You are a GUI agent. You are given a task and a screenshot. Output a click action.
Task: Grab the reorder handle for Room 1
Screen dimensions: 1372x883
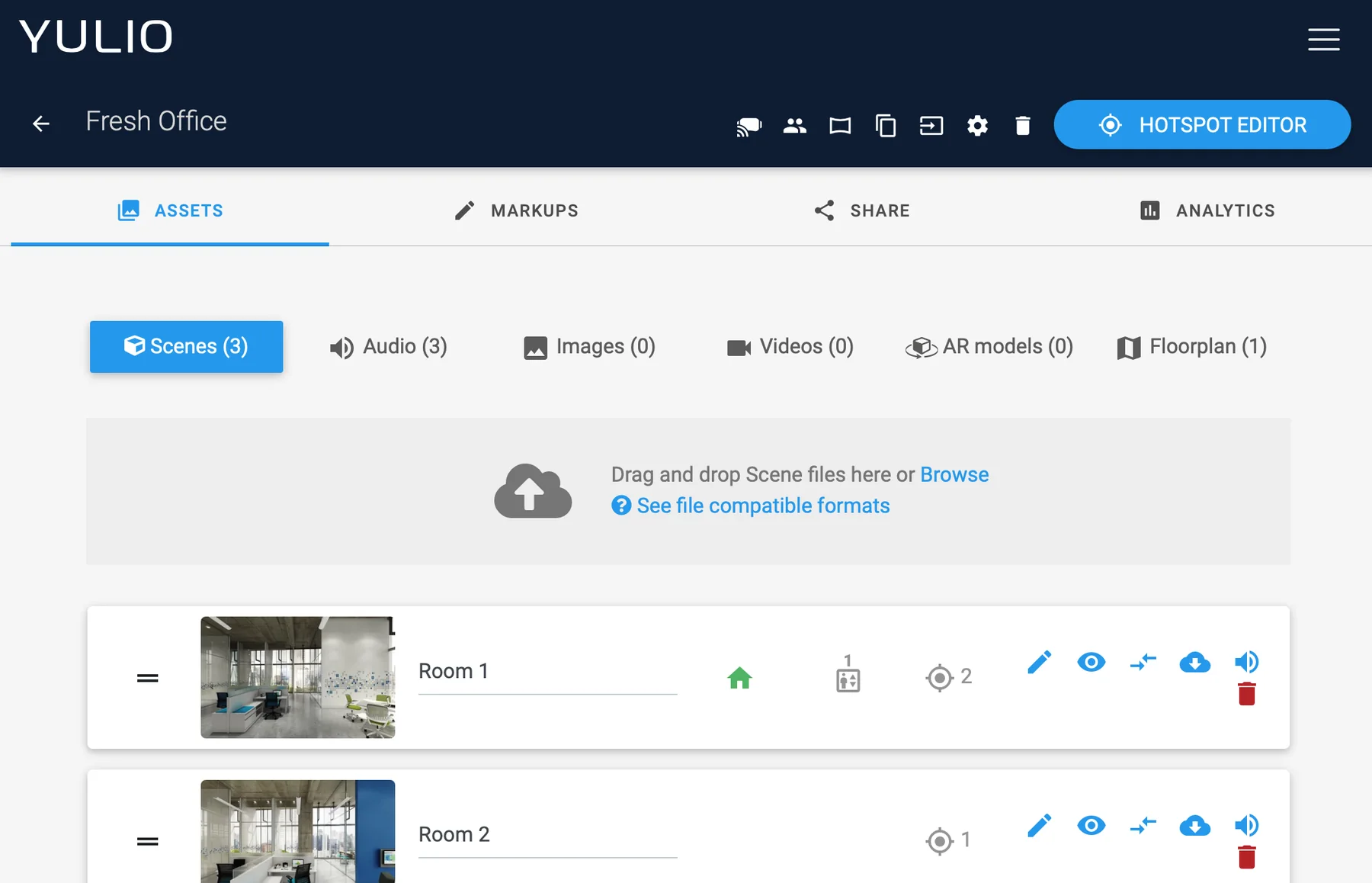click(x=148, y=678)
